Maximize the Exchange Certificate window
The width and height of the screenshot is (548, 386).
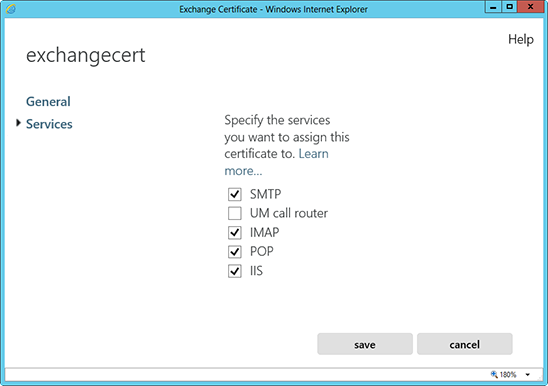click(x=510, y=7)
